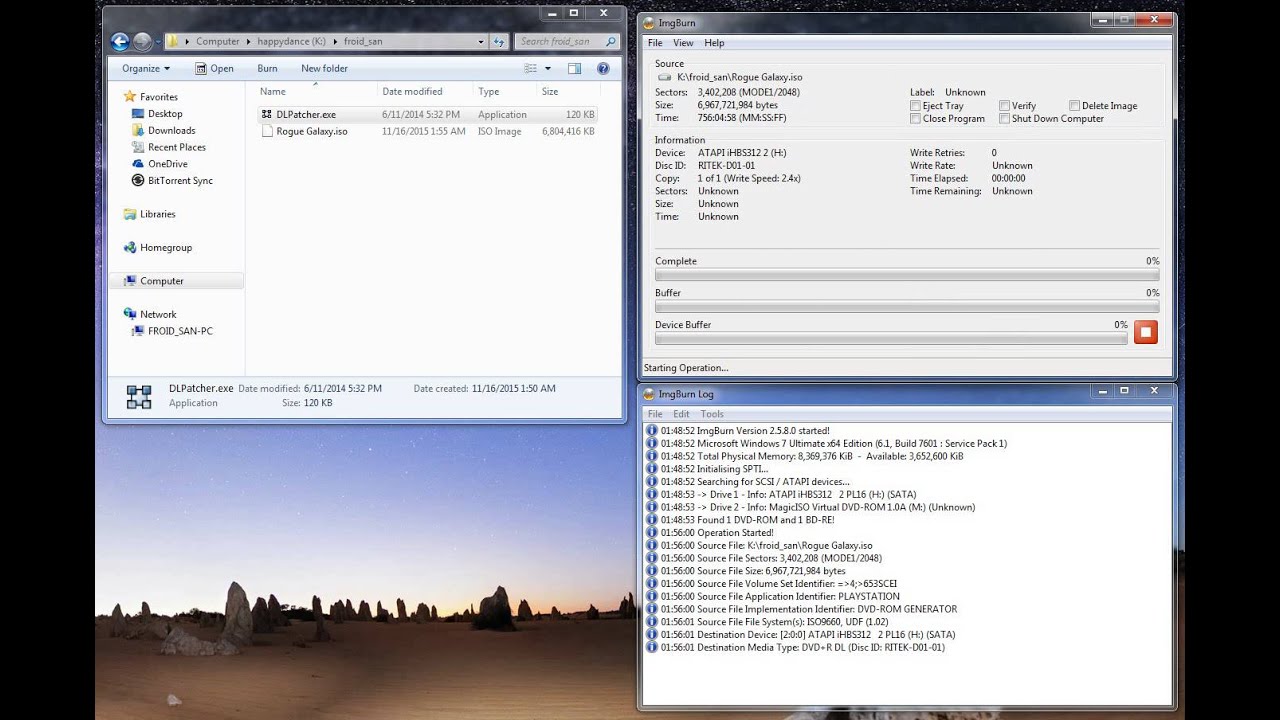
Task: Expand the chevron before Computer in address bar
Action: [x=188, y=42]
